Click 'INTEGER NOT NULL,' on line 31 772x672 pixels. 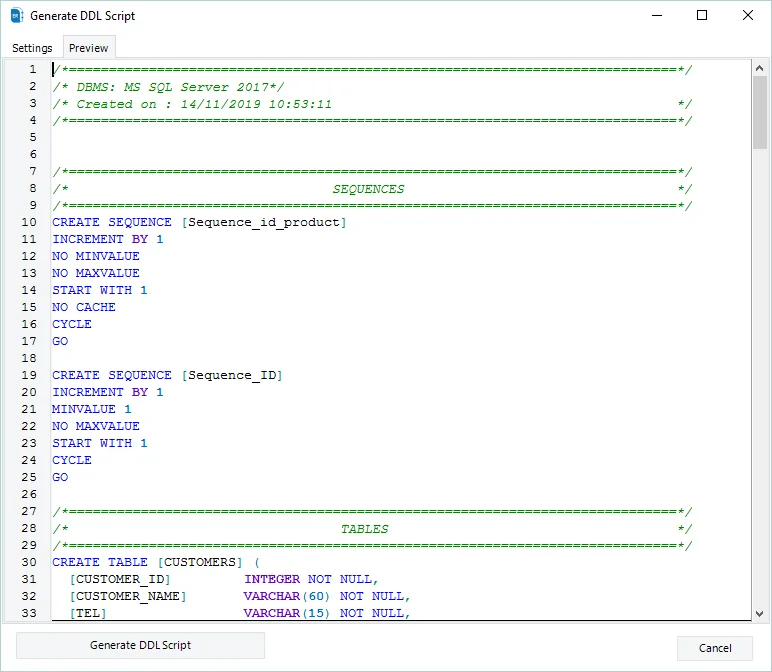[311, 579]
